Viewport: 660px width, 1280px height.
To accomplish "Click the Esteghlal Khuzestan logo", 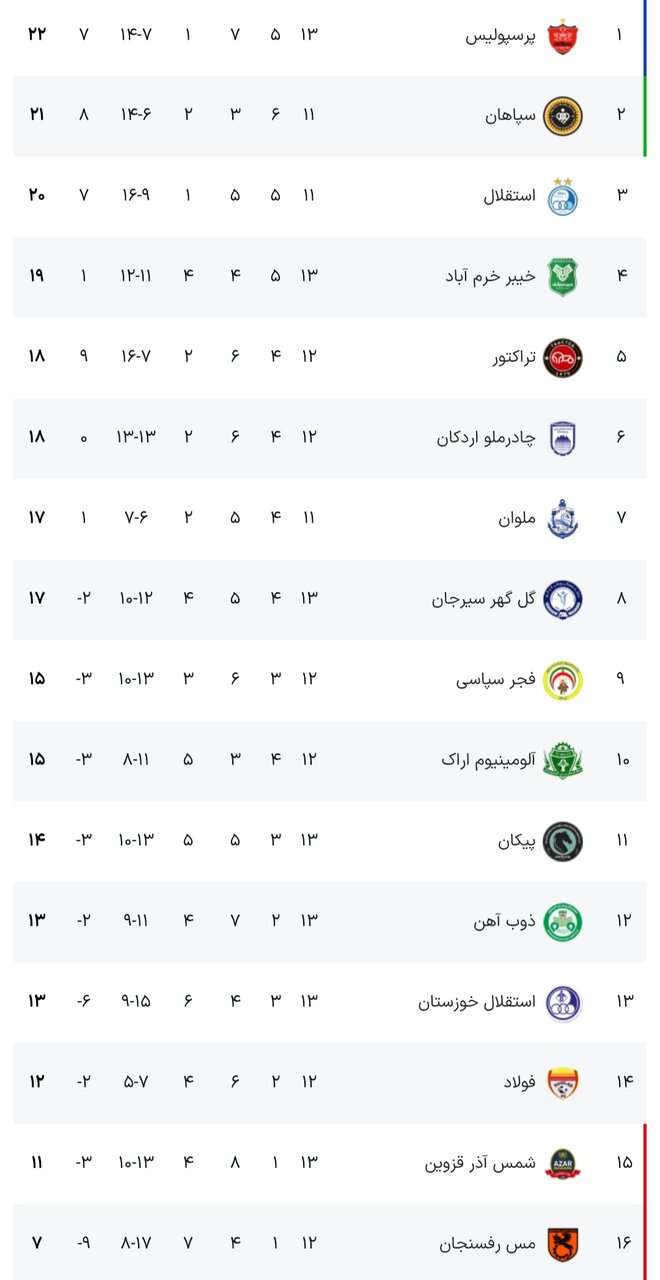I will [562, 1002].
